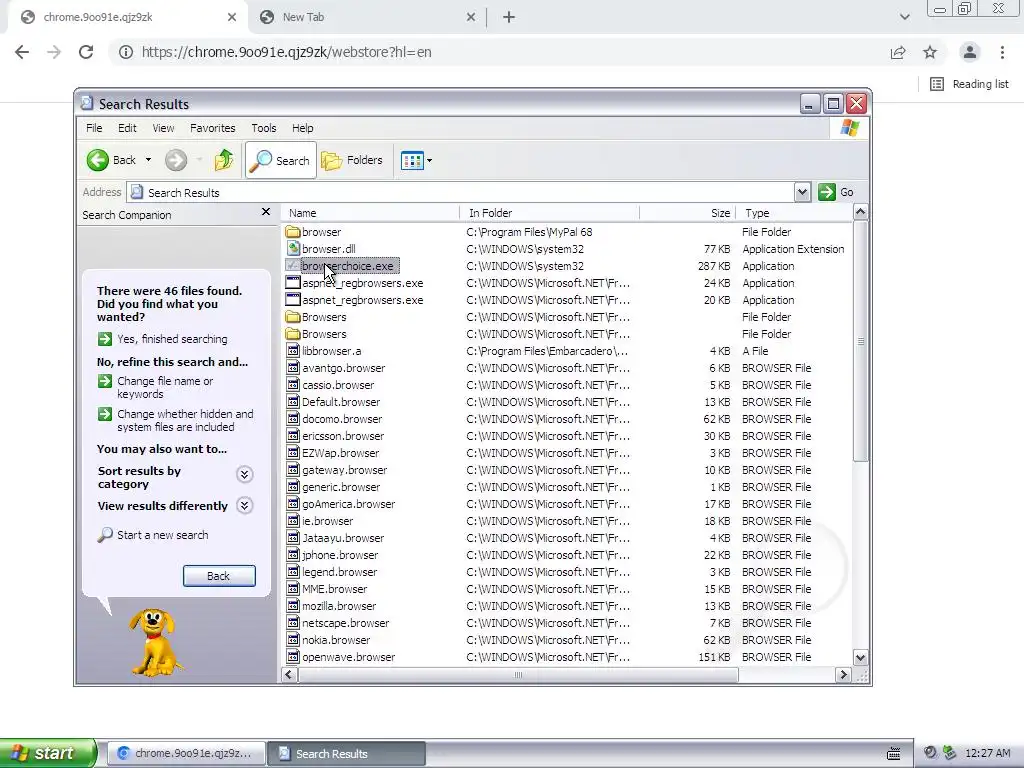Select the avantgo.browser file icon
Screen dimensions: 1024x768
[293, 368]
